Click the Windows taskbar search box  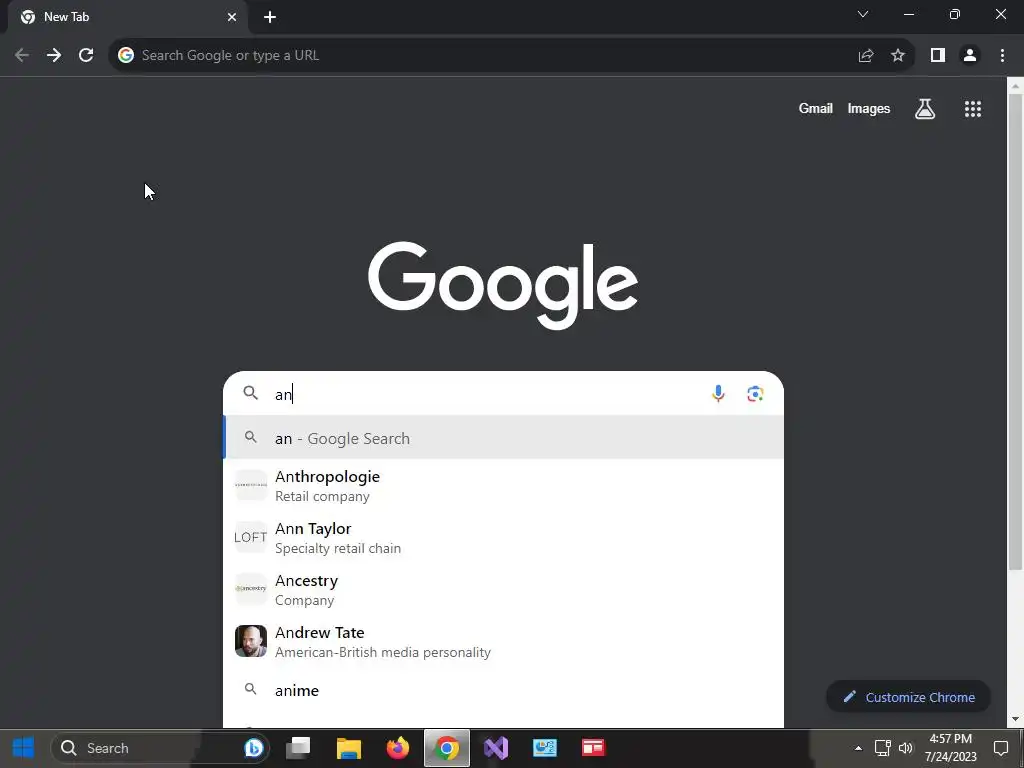160,748
